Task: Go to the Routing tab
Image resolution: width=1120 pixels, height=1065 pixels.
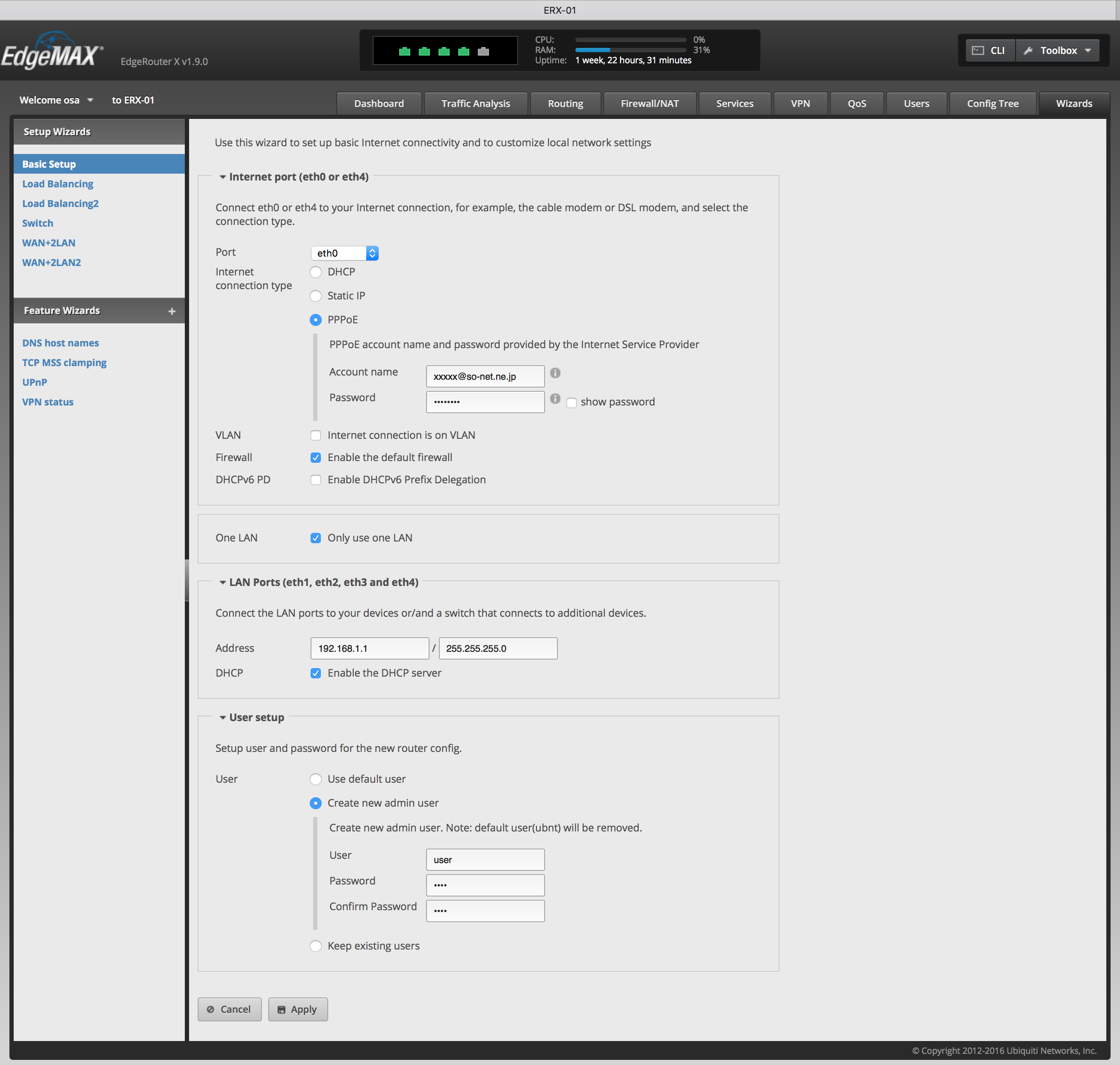Action: pyautogui.click(x=565, y=104)
